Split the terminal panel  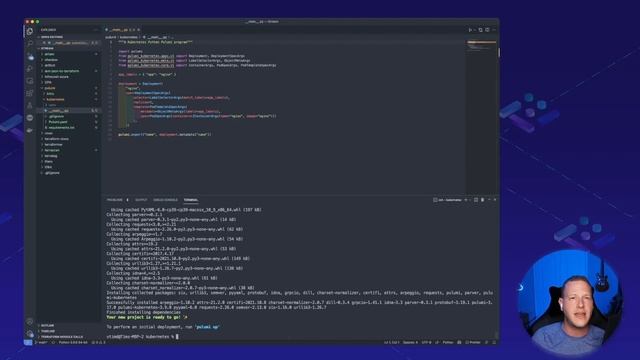(476, 200)
